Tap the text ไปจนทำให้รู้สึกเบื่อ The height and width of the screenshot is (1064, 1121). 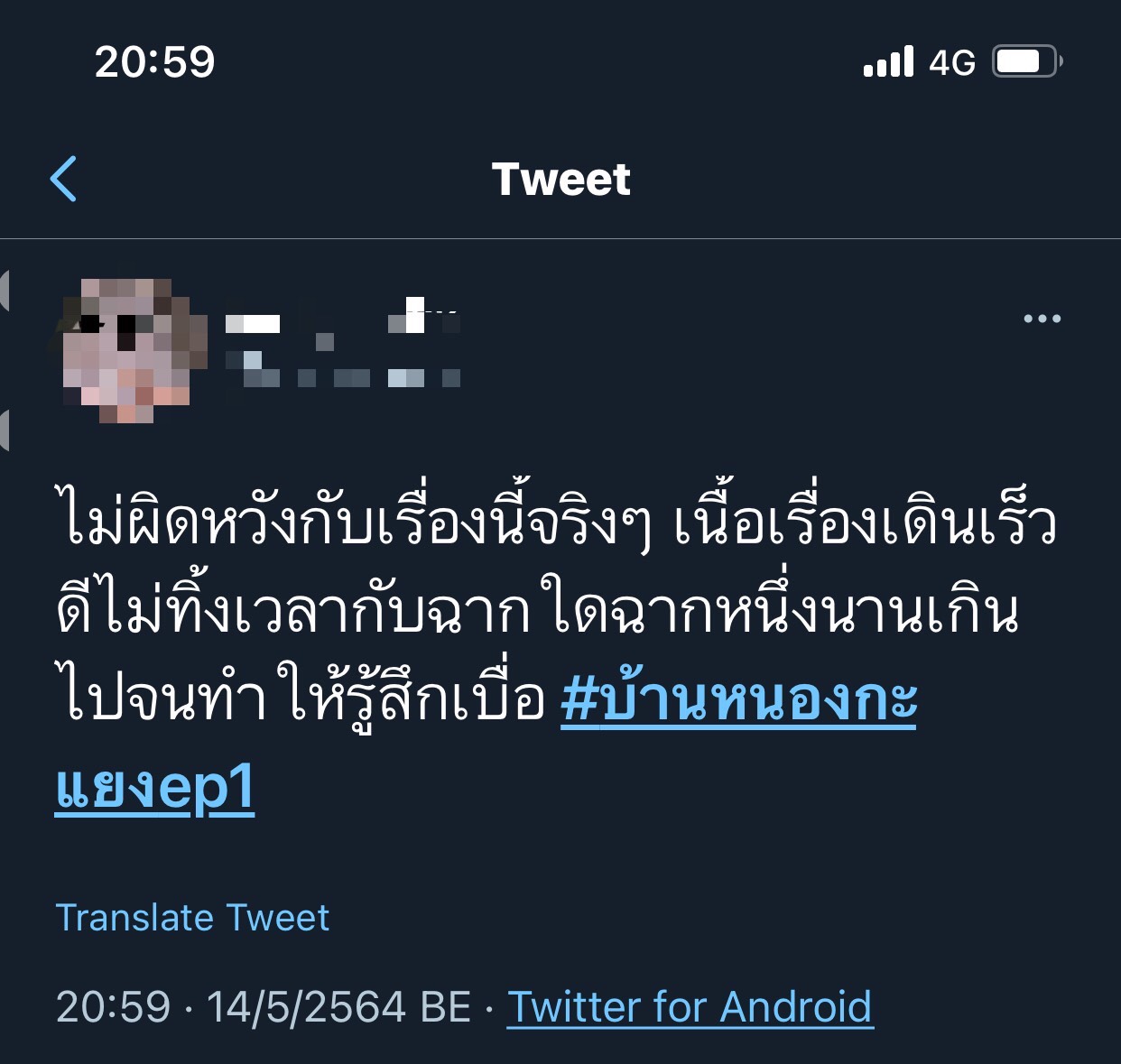click(x=301, y=697)
